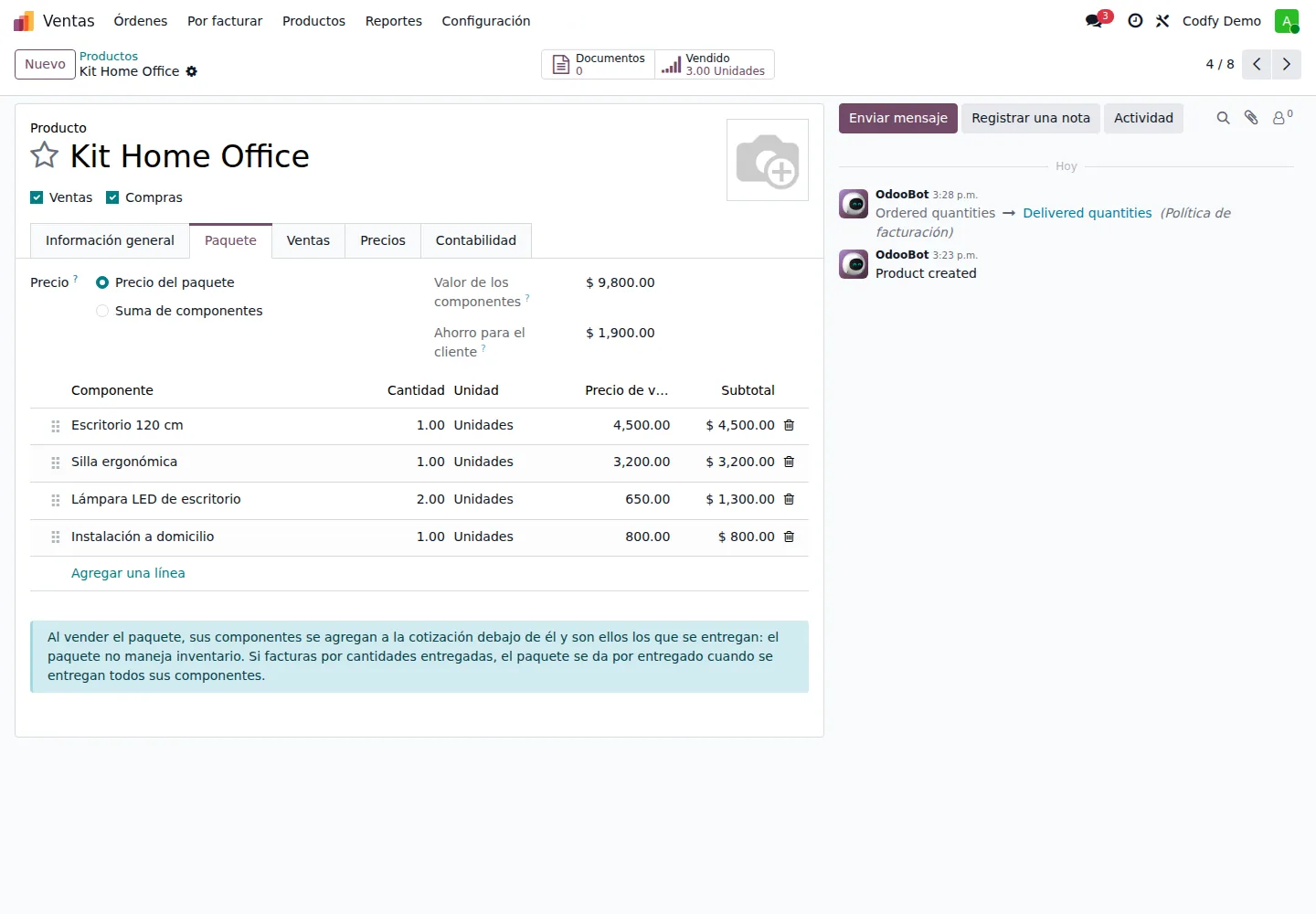The image size is (1316, 914).
Task: Go to the previous record arrow
Action: [x=1257, y=64]
